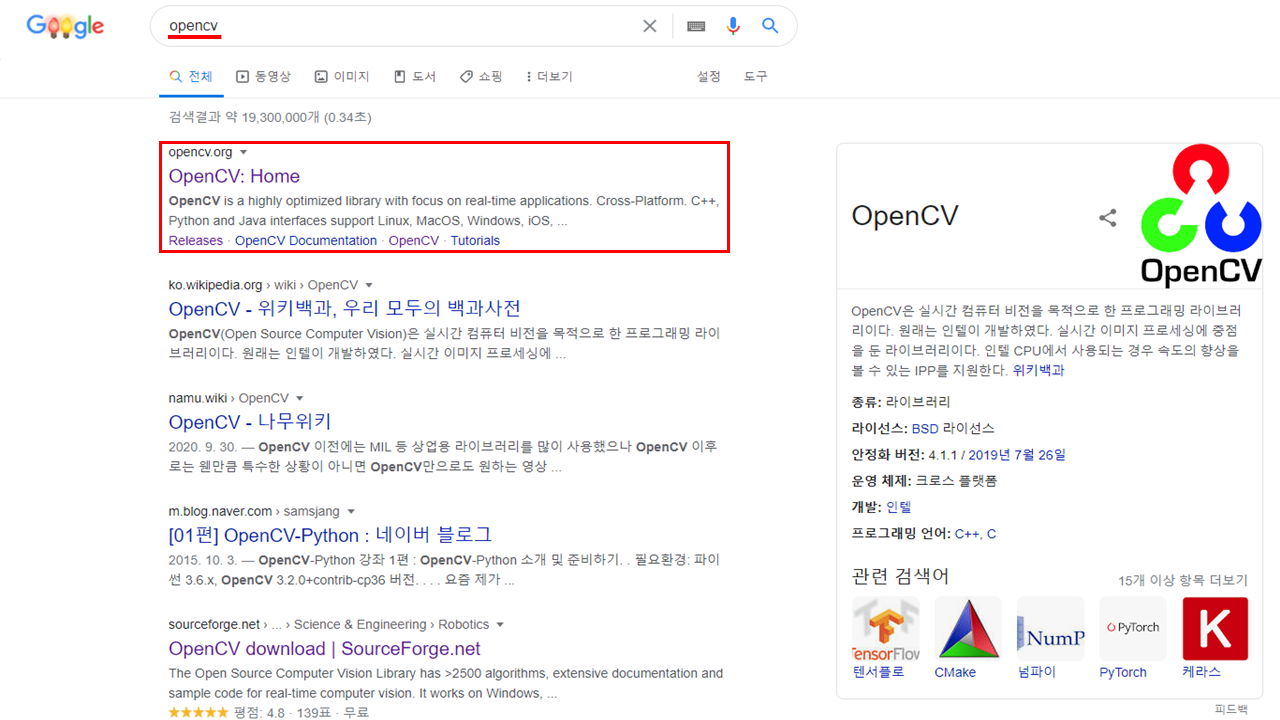Click the C++ language link
The image size is (1280, 720).
click(x=967, y=534)
